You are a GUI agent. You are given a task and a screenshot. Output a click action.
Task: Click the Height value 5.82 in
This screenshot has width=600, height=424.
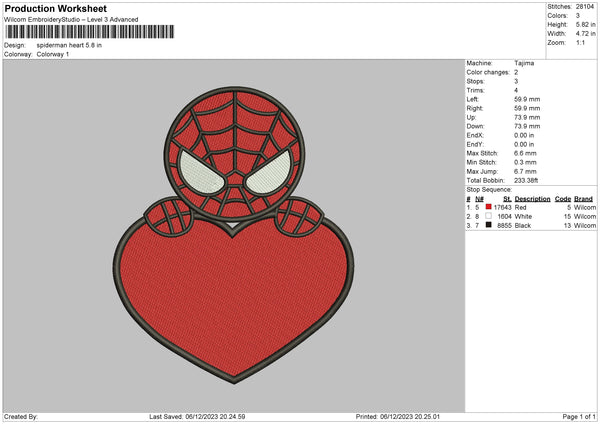click(585, 24)
